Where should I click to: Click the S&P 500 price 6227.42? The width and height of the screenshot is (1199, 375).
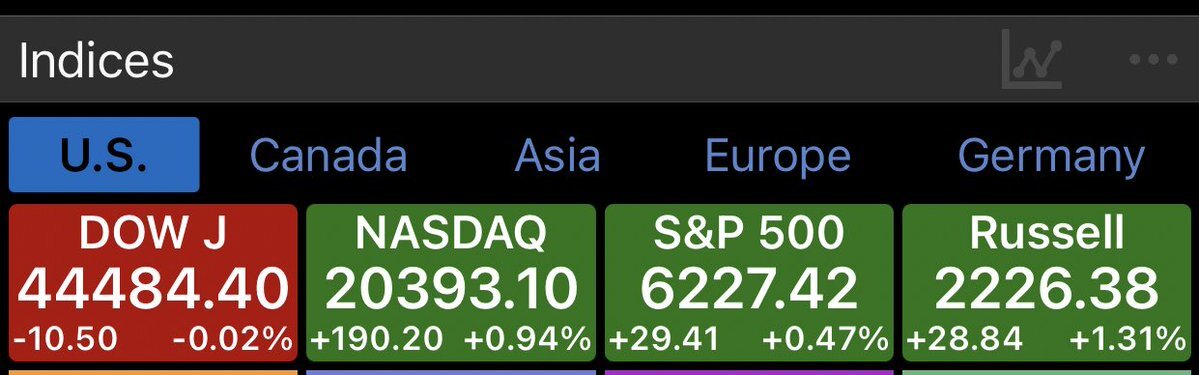coord(749,289)
